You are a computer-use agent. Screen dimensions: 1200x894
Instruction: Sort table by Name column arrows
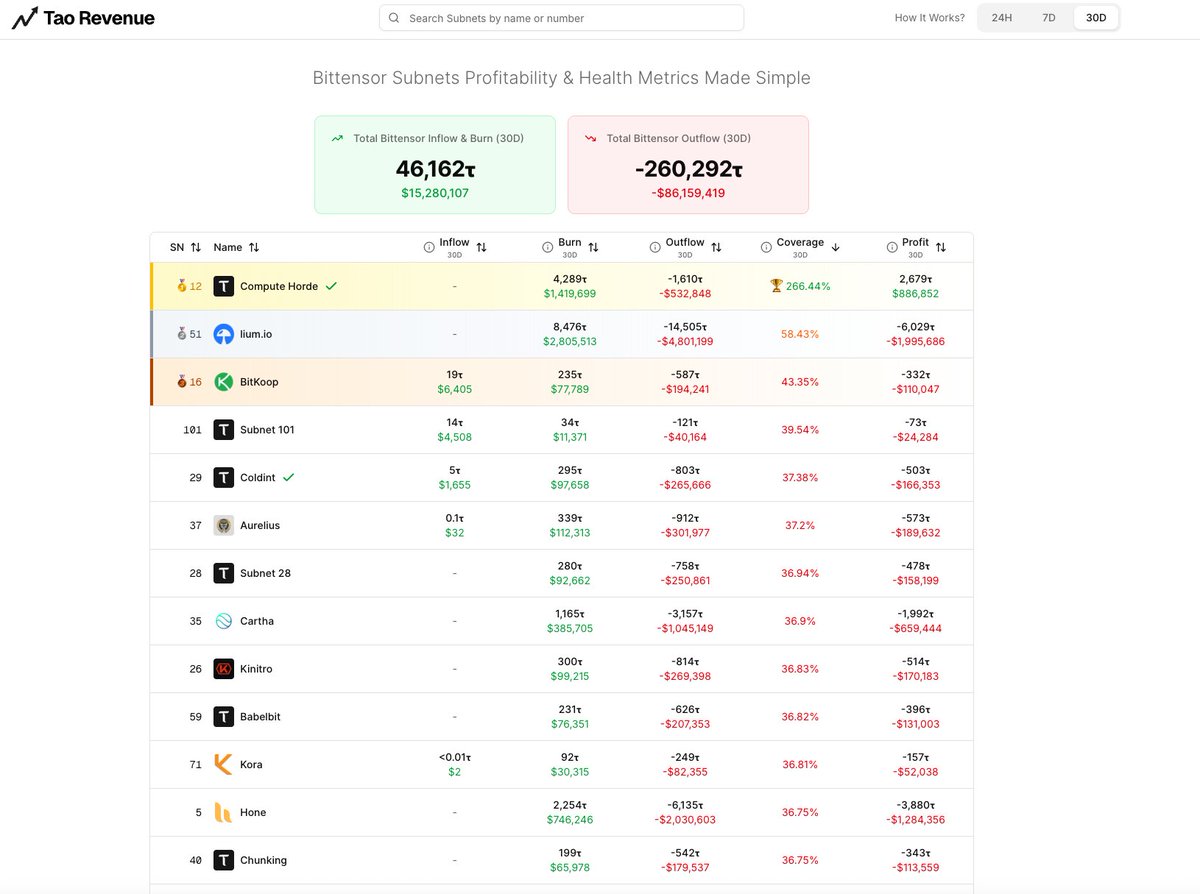pyautogui.click(x=254, y=247)
